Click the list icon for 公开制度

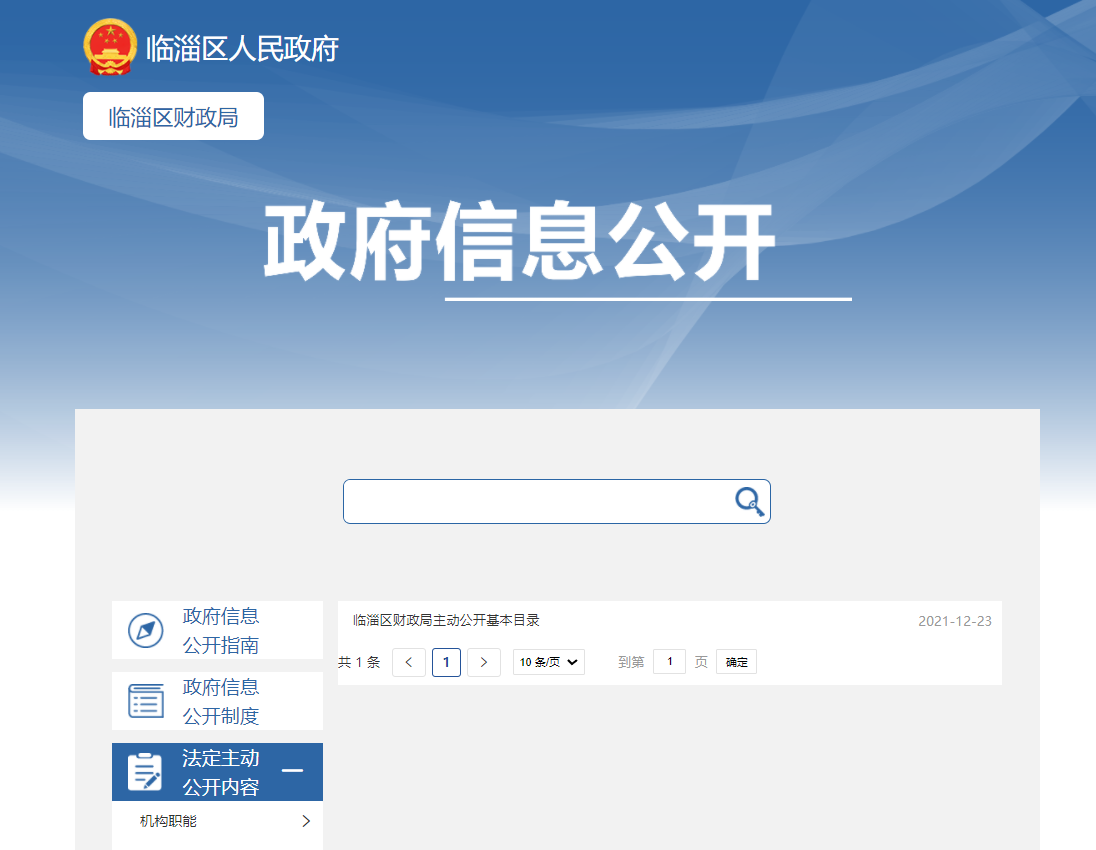coord(146,701)
